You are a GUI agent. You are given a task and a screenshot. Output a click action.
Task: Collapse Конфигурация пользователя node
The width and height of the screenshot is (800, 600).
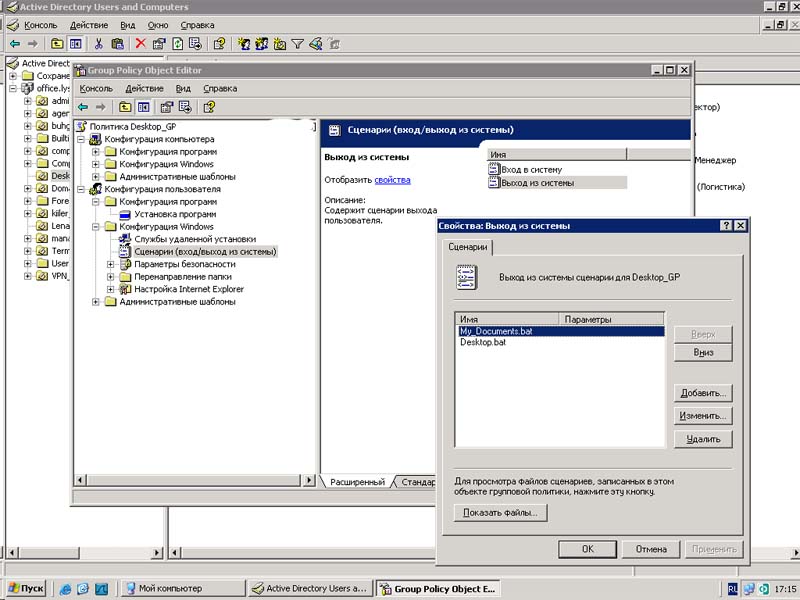pos(81,189)
